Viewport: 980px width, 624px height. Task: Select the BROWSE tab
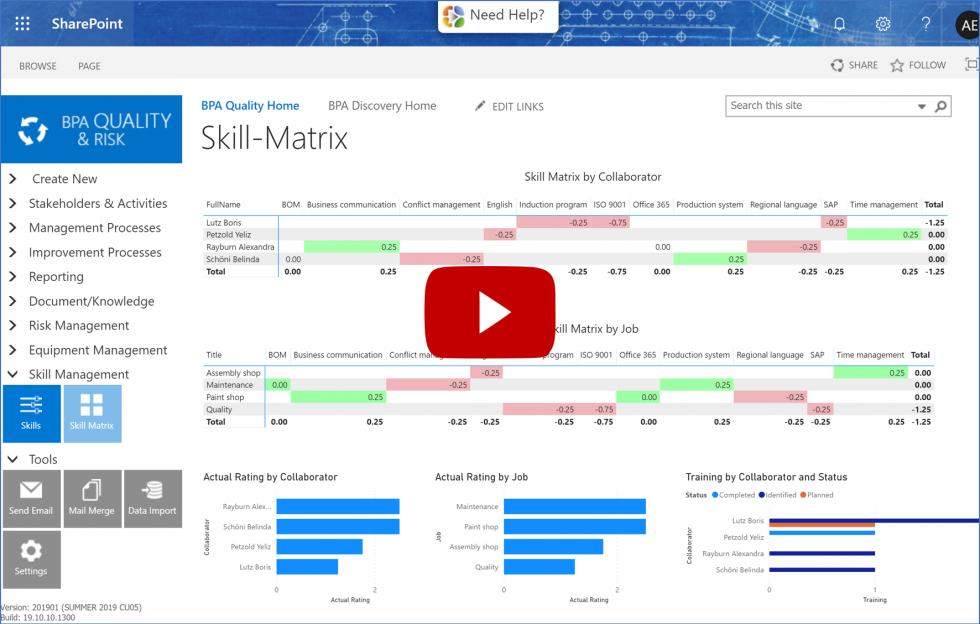pyautogui.click(x=37, y=65)
